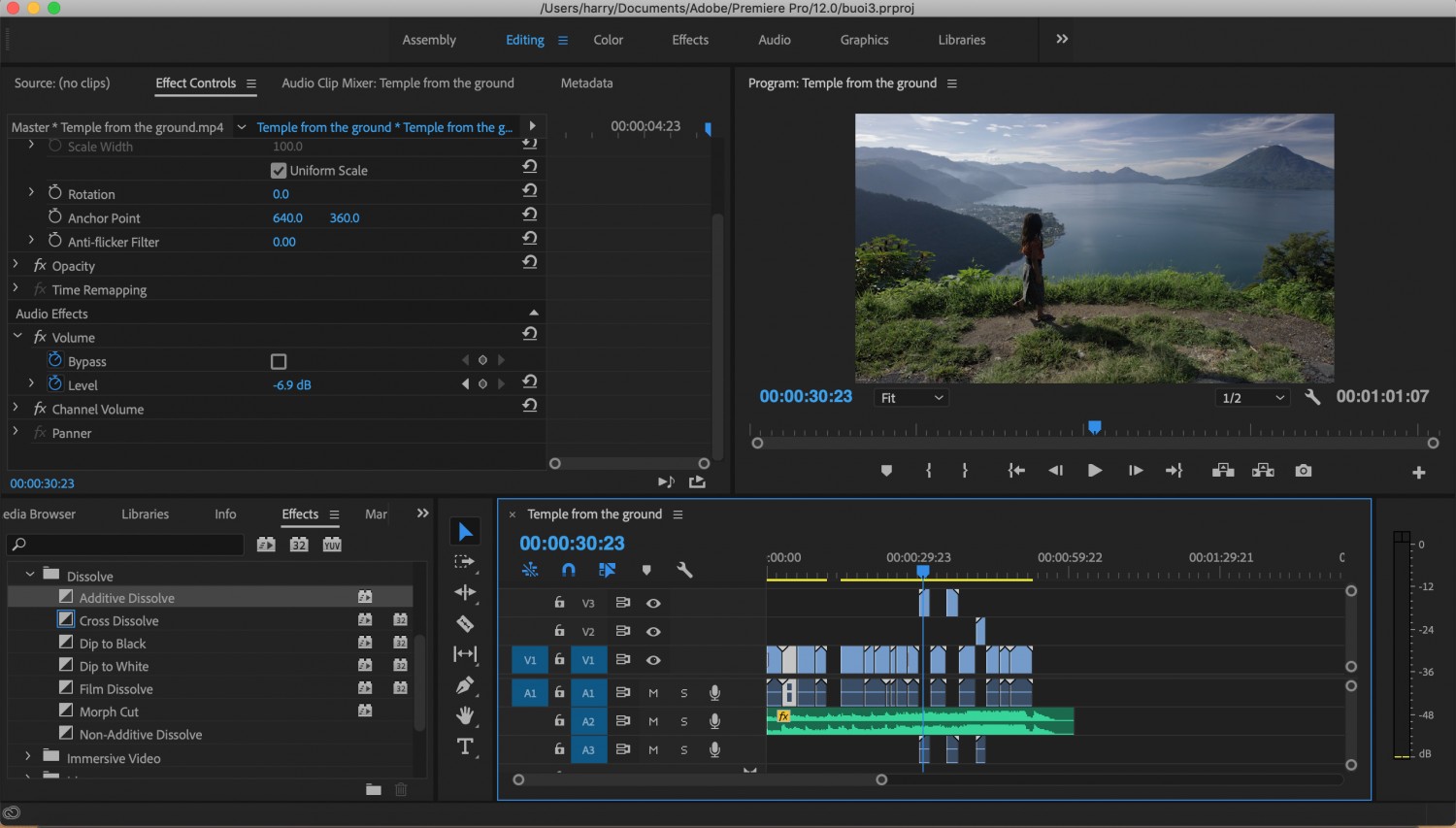
Task: Mute audio track A2
Action: 653,721
